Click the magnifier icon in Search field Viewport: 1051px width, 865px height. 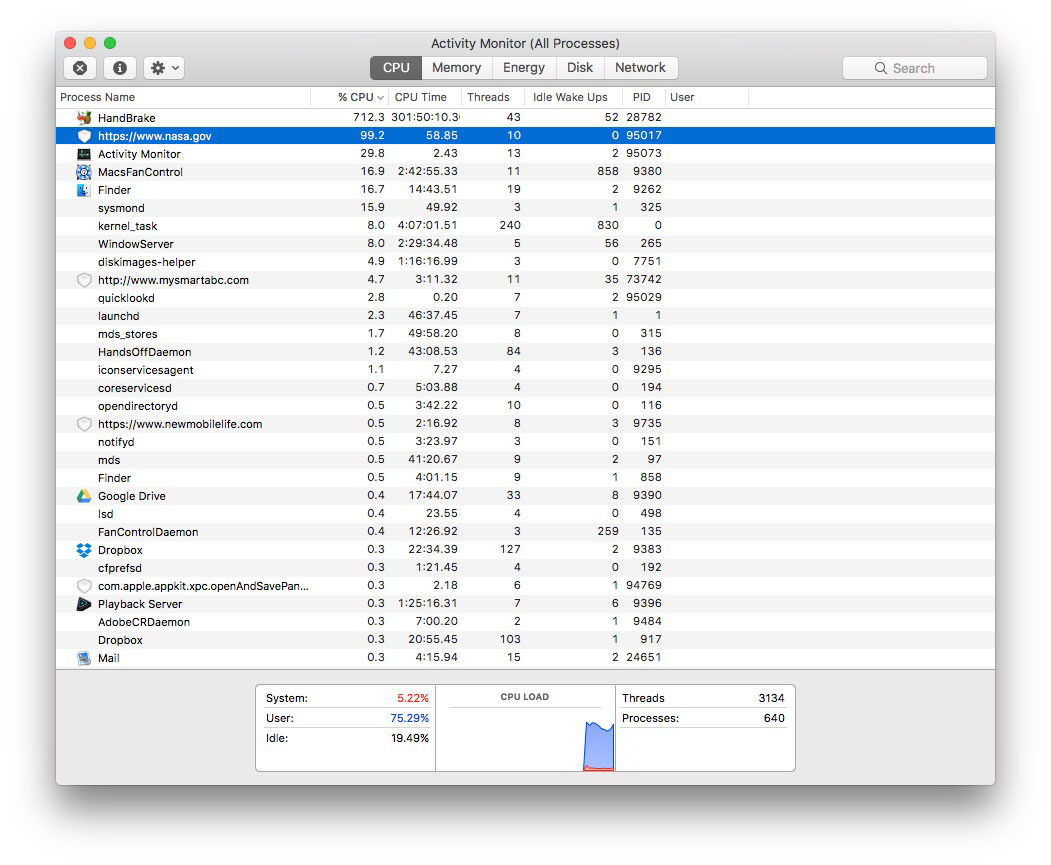(881, 68)
